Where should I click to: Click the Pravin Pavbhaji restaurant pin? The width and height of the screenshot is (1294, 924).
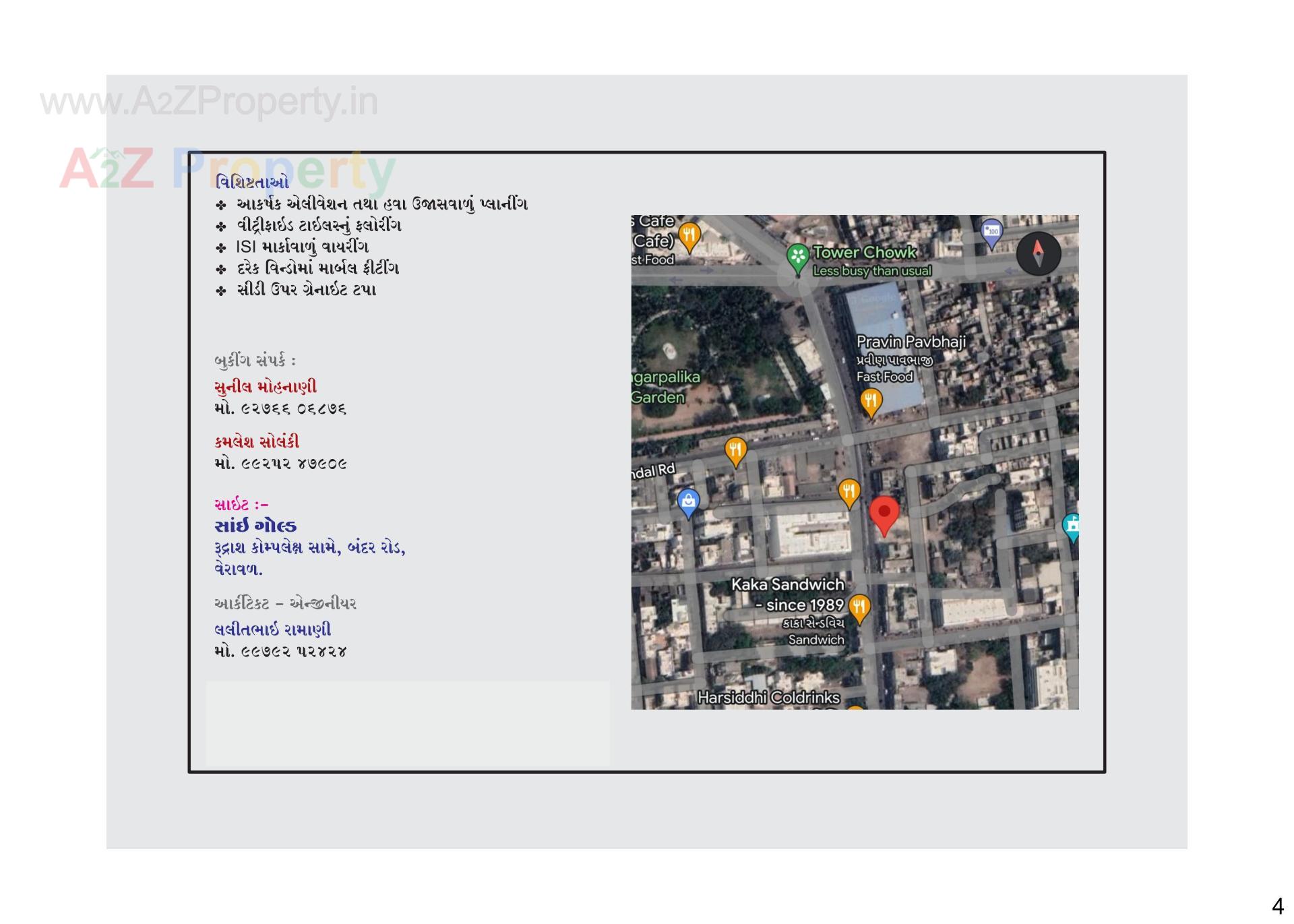(x=871, y=402)
